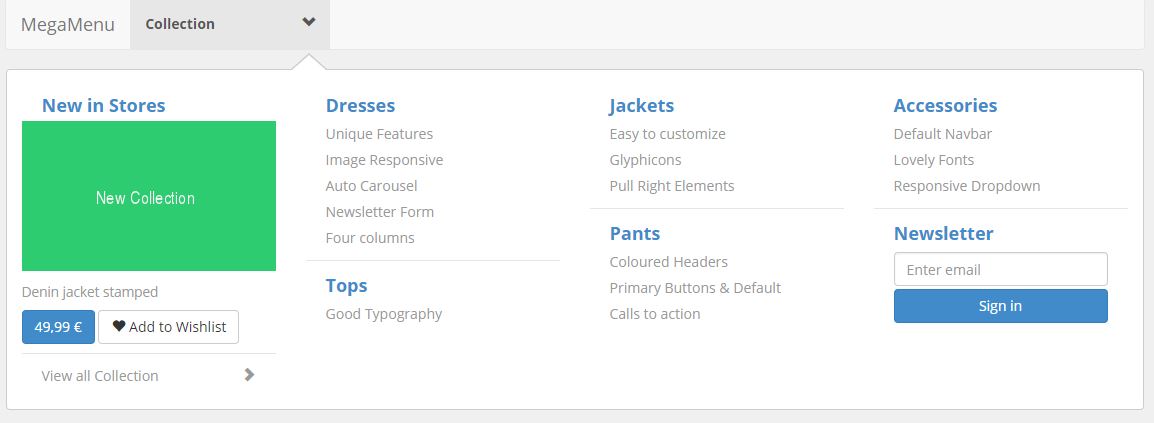Open the Glyphicons link under Jackets
The height and width of the screenshot is (423, 1154).
(645, 160)
